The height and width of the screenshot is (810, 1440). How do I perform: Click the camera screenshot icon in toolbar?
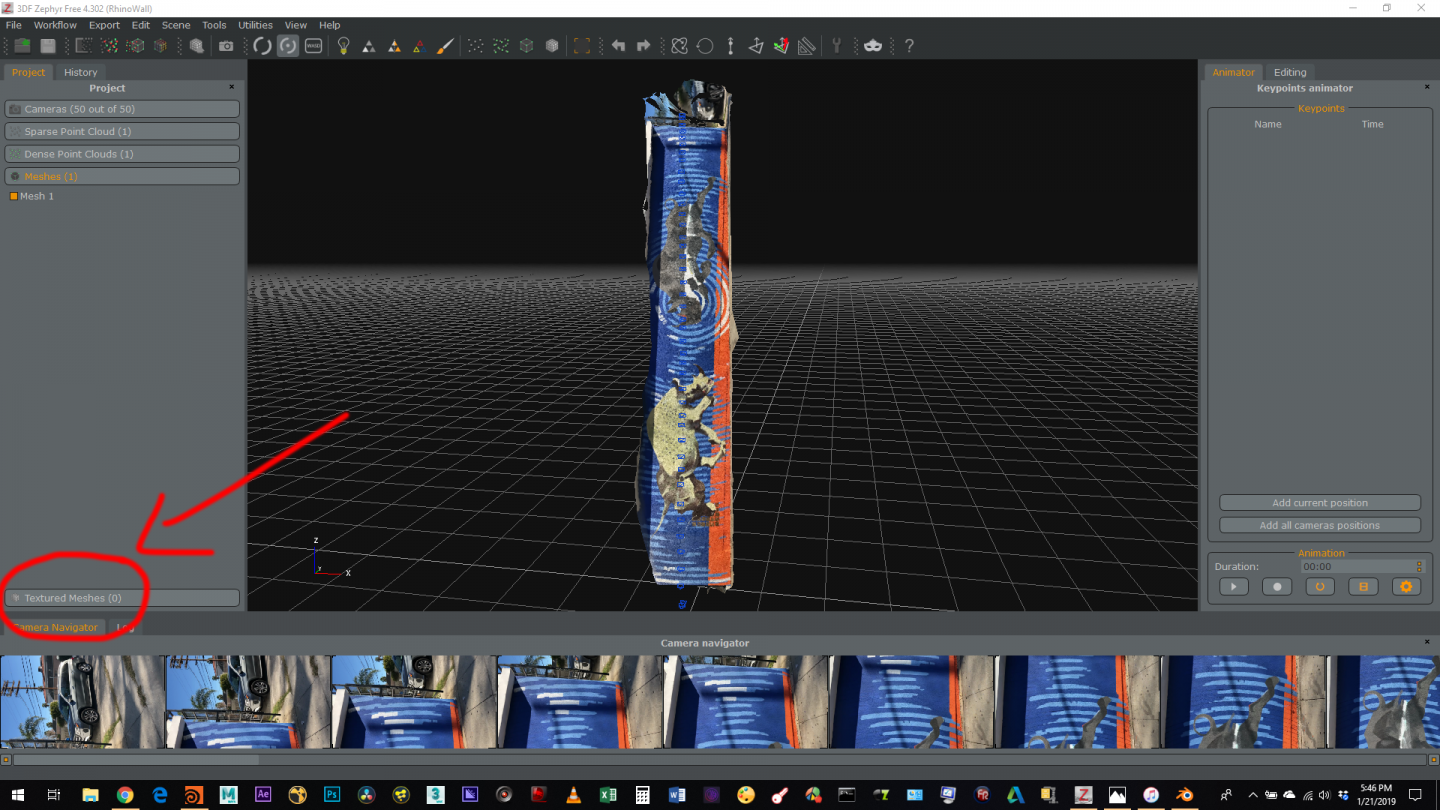pos(226,46)
